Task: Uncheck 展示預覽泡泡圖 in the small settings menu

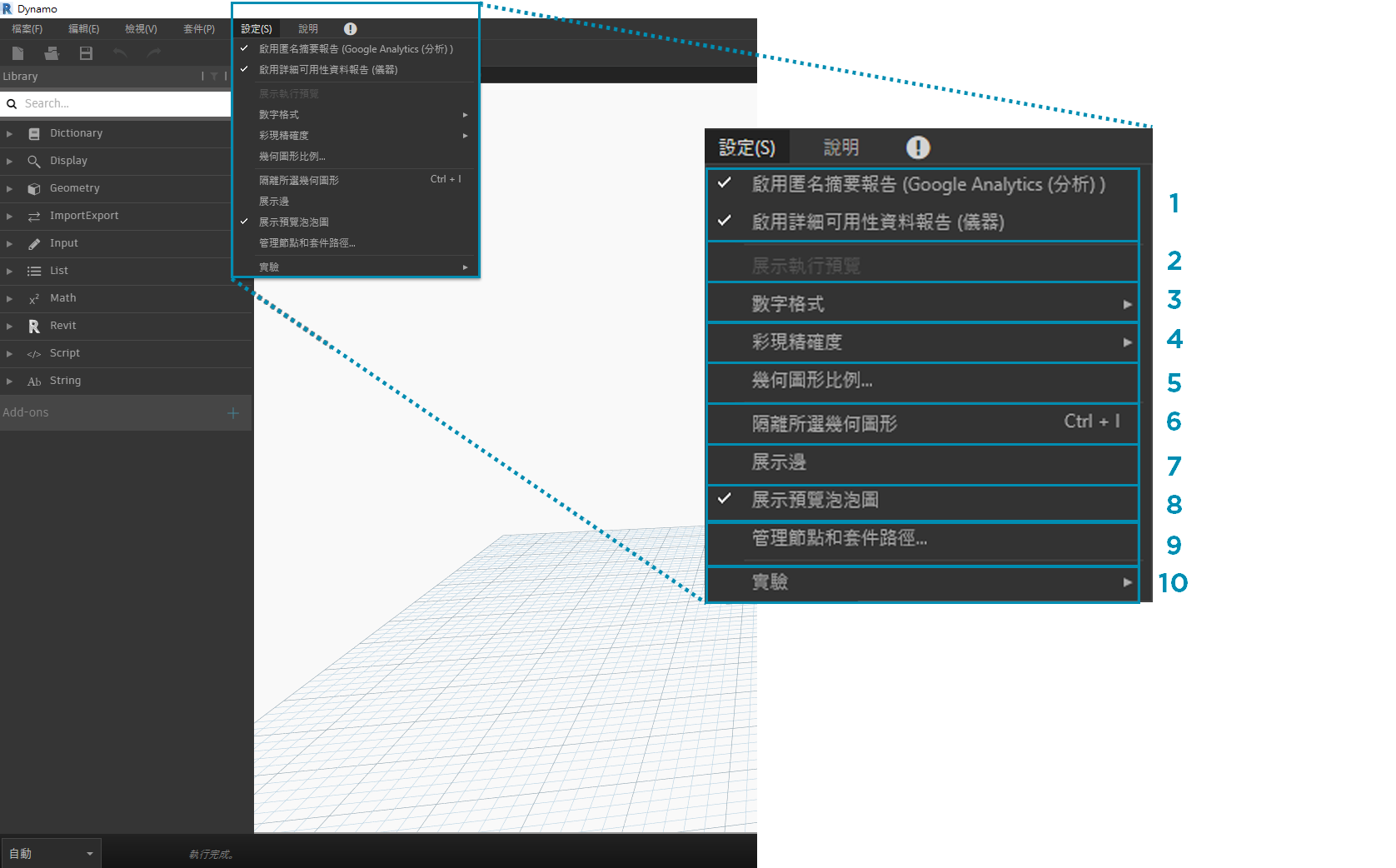Action: pyautogui.click(x=244, y=222)
